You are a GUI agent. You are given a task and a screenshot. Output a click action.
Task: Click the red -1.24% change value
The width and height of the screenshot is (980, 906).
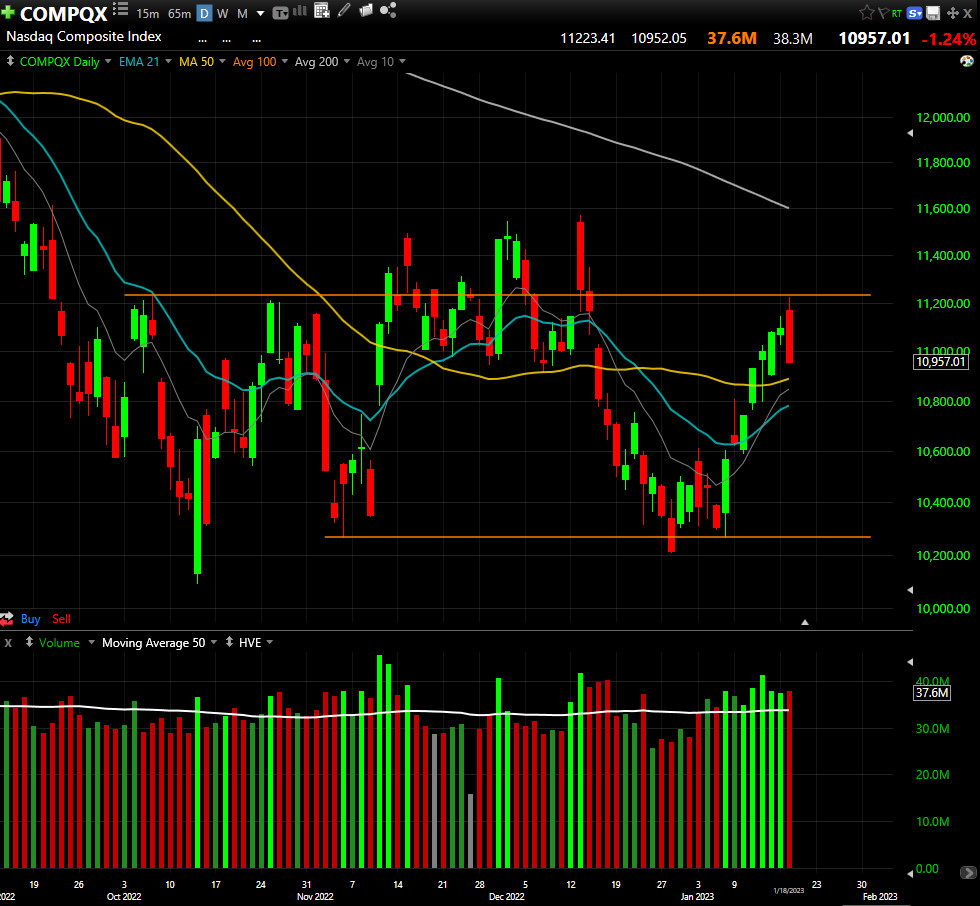point(948,39)
